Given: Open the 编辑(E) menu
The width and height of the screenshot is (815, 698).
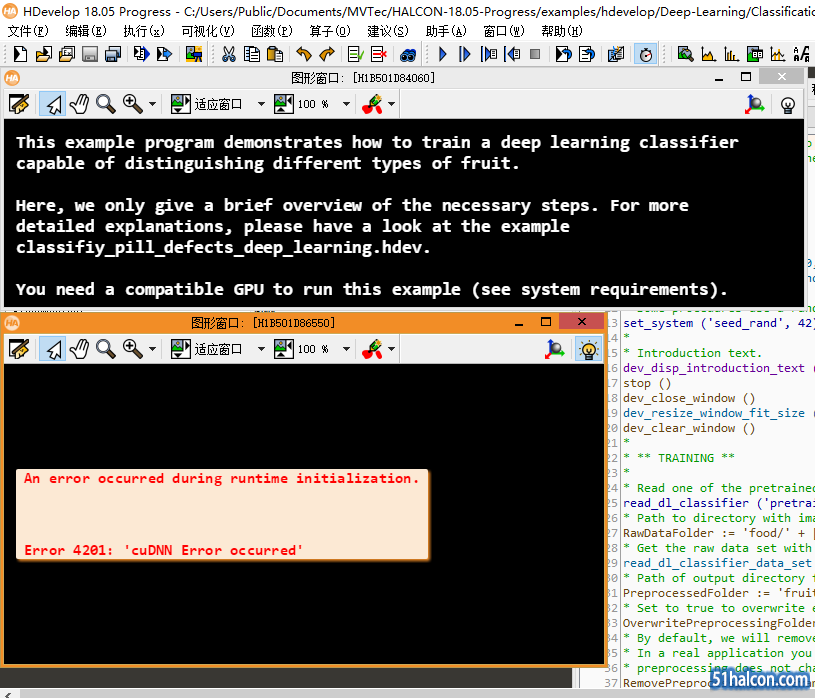Looking at the screenshot, I should point(86,31).
